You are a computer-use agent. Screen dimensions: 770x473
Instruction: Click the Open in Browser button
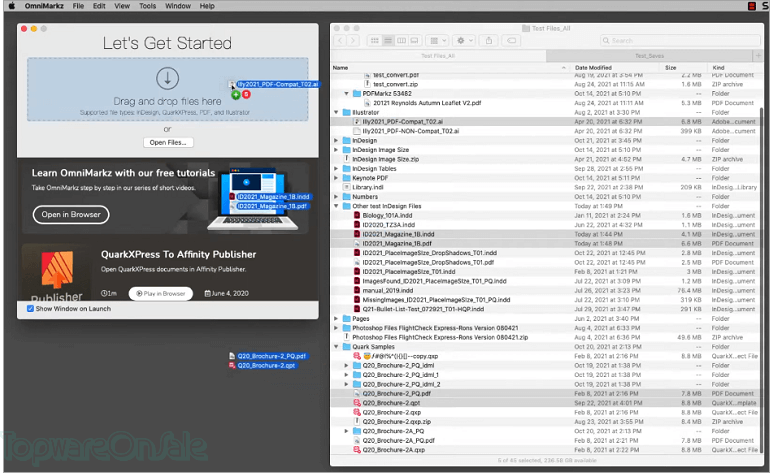71,215
